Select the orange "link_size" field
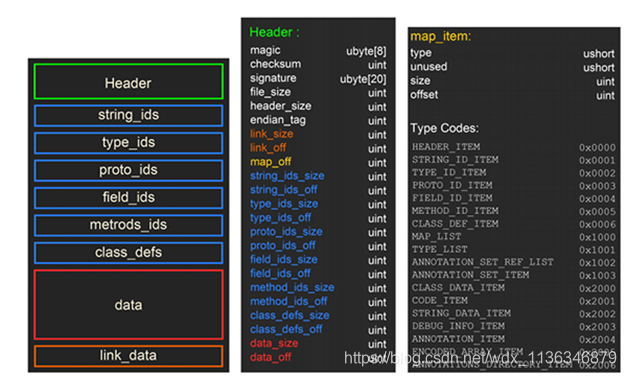The width and height of the screenshot is (627, 377). click(272, 134)
